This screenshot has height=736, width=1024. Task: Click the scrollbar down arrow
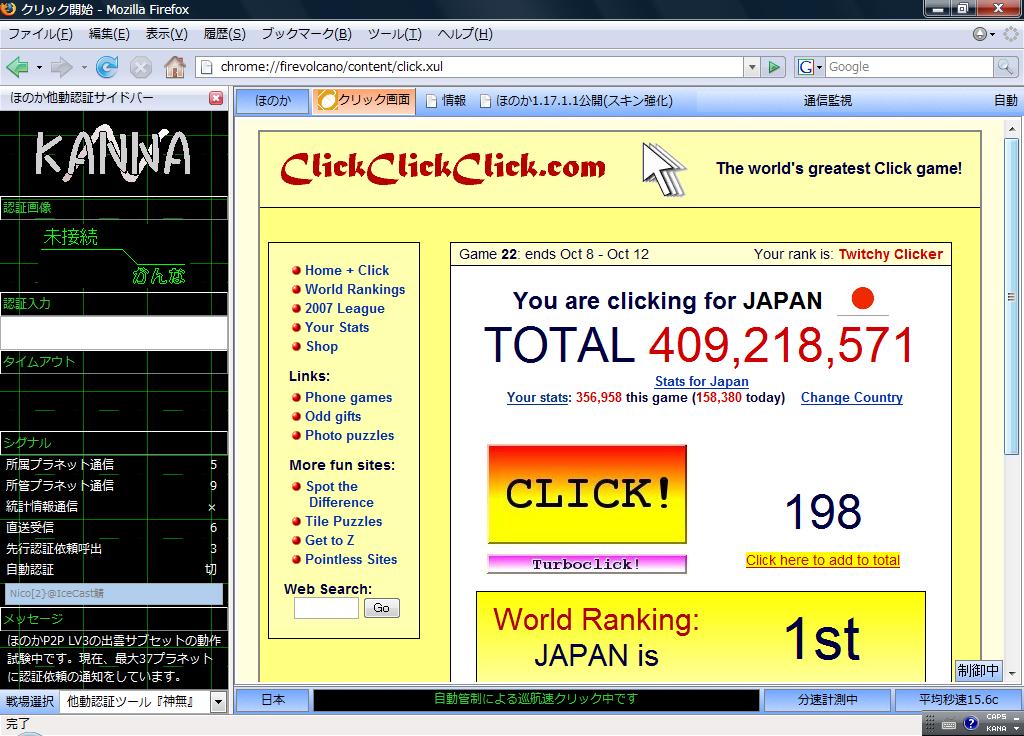point(1012,673)
